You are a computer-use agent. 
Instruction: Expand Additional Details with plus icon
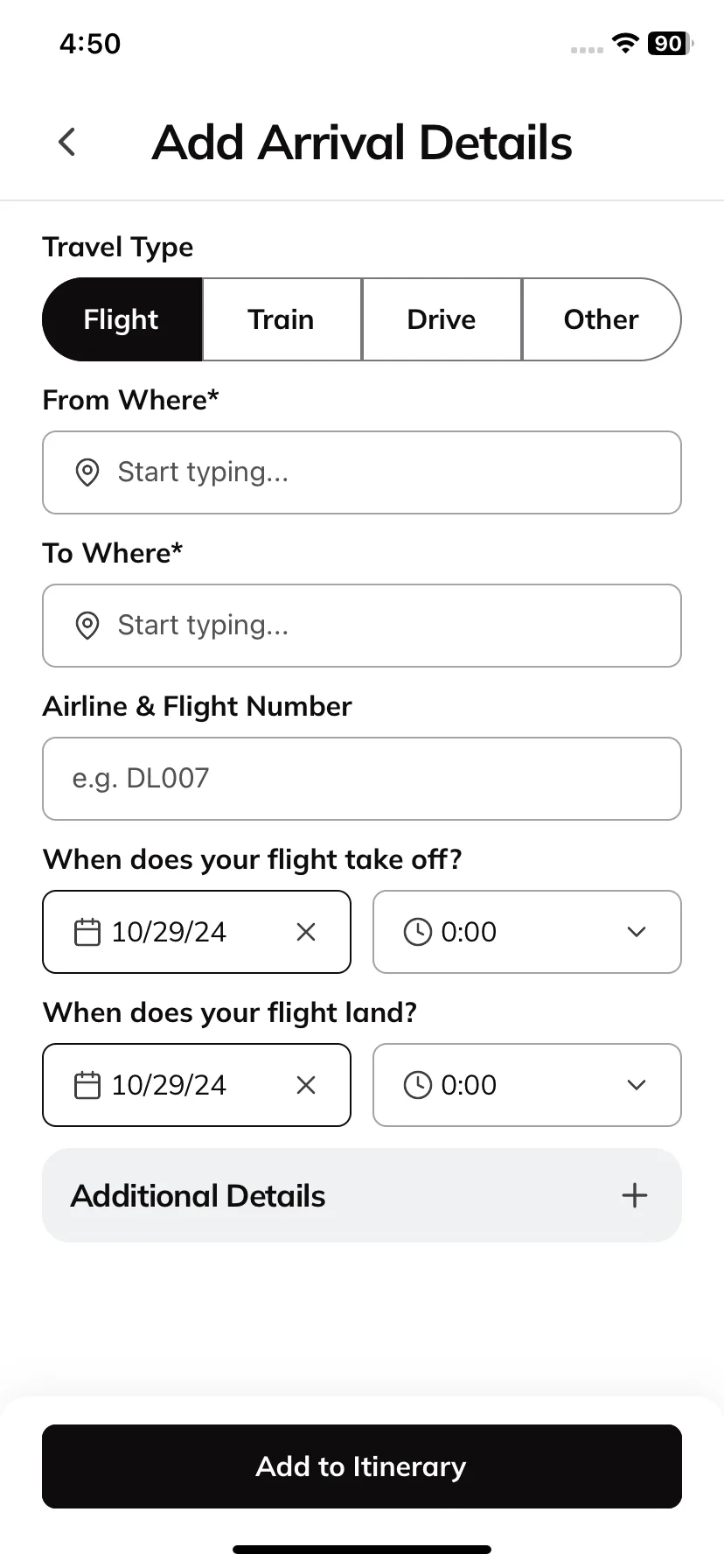[635, 1195]
